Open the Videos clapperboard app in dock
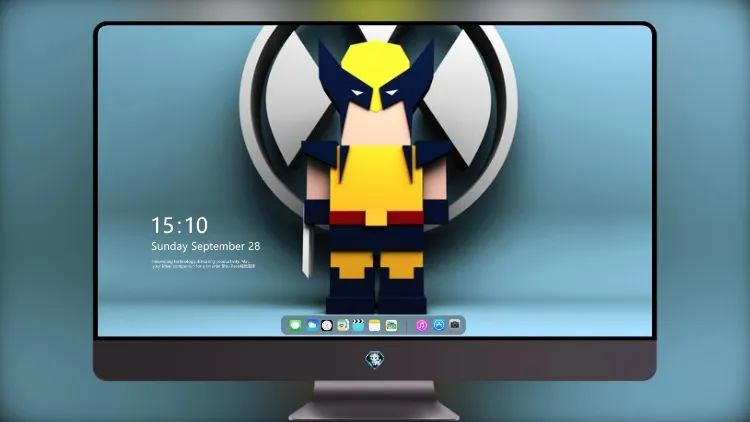750x422 pixels. tap(358, 325)
